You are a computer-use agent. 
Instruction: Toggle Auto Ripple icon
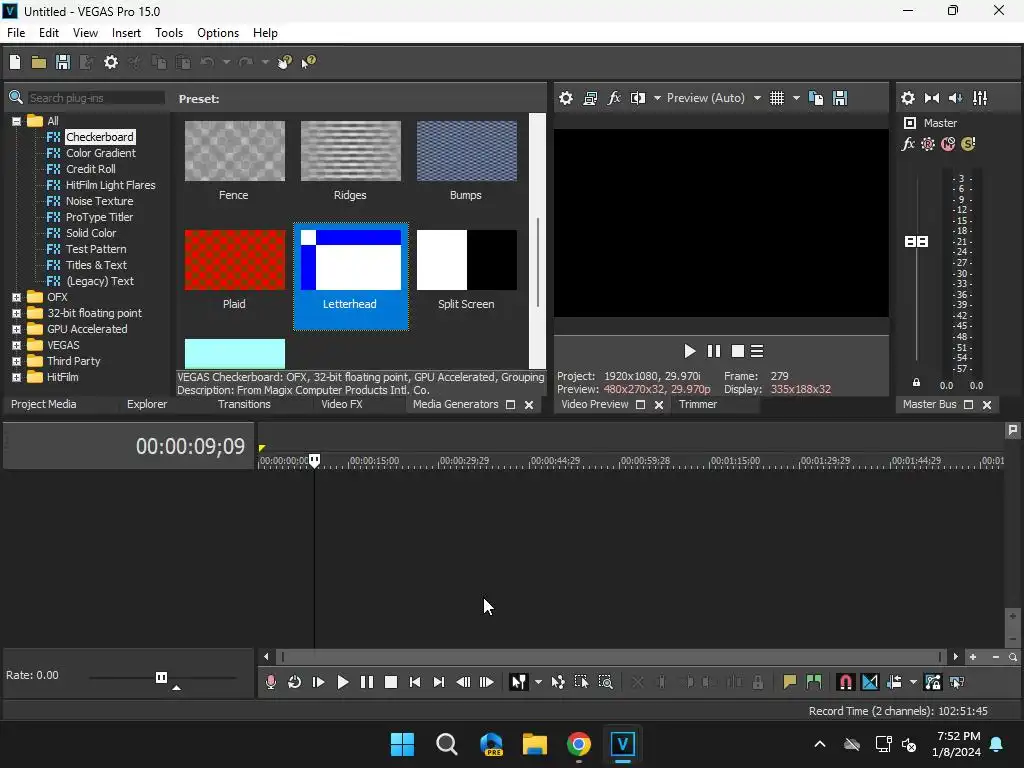click(x=894, y=682)
